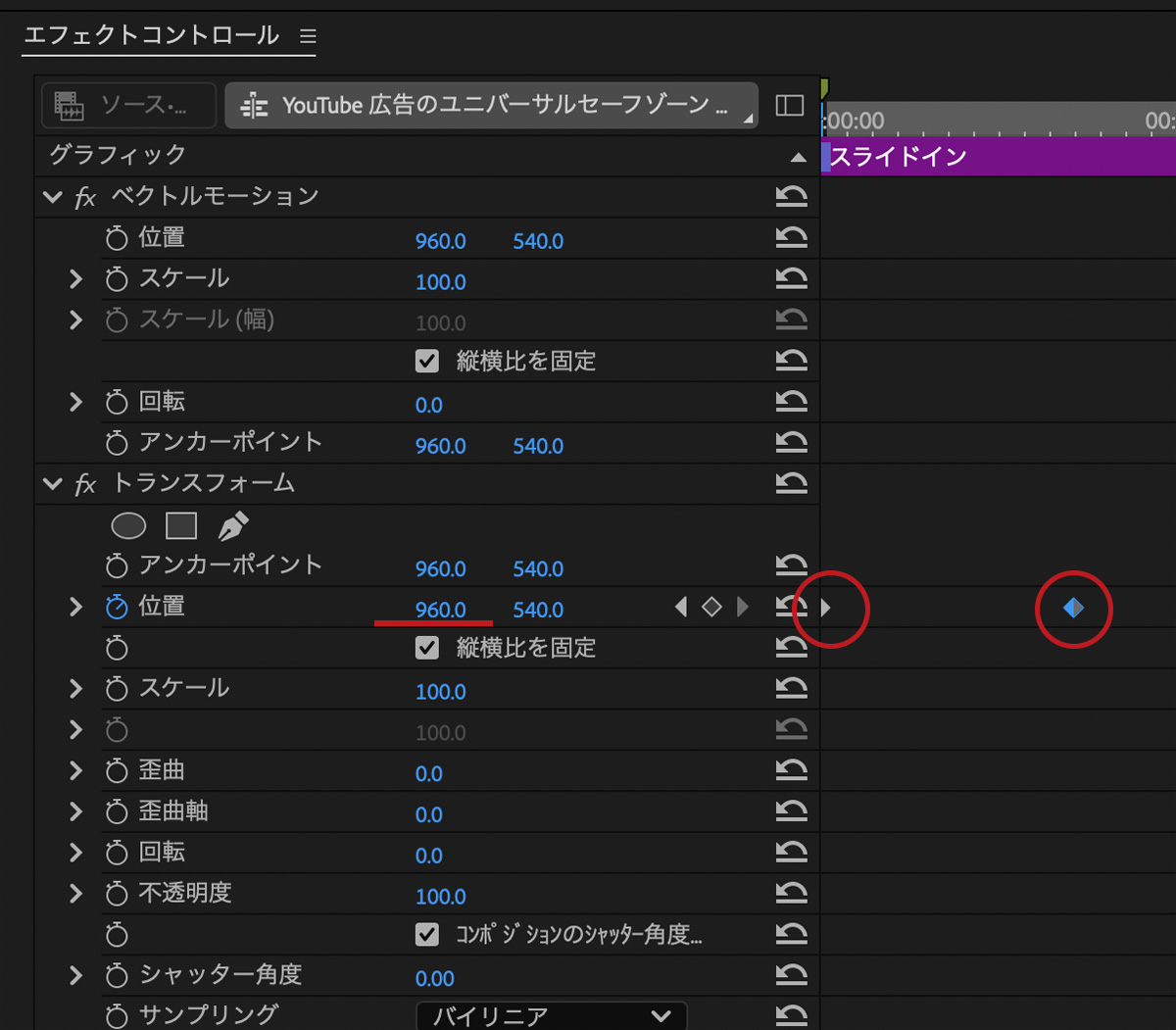The image size is (1176, 1030).
Task: Select the YouTube 広告 sequence clip tab
Action: tap(491, 106)
